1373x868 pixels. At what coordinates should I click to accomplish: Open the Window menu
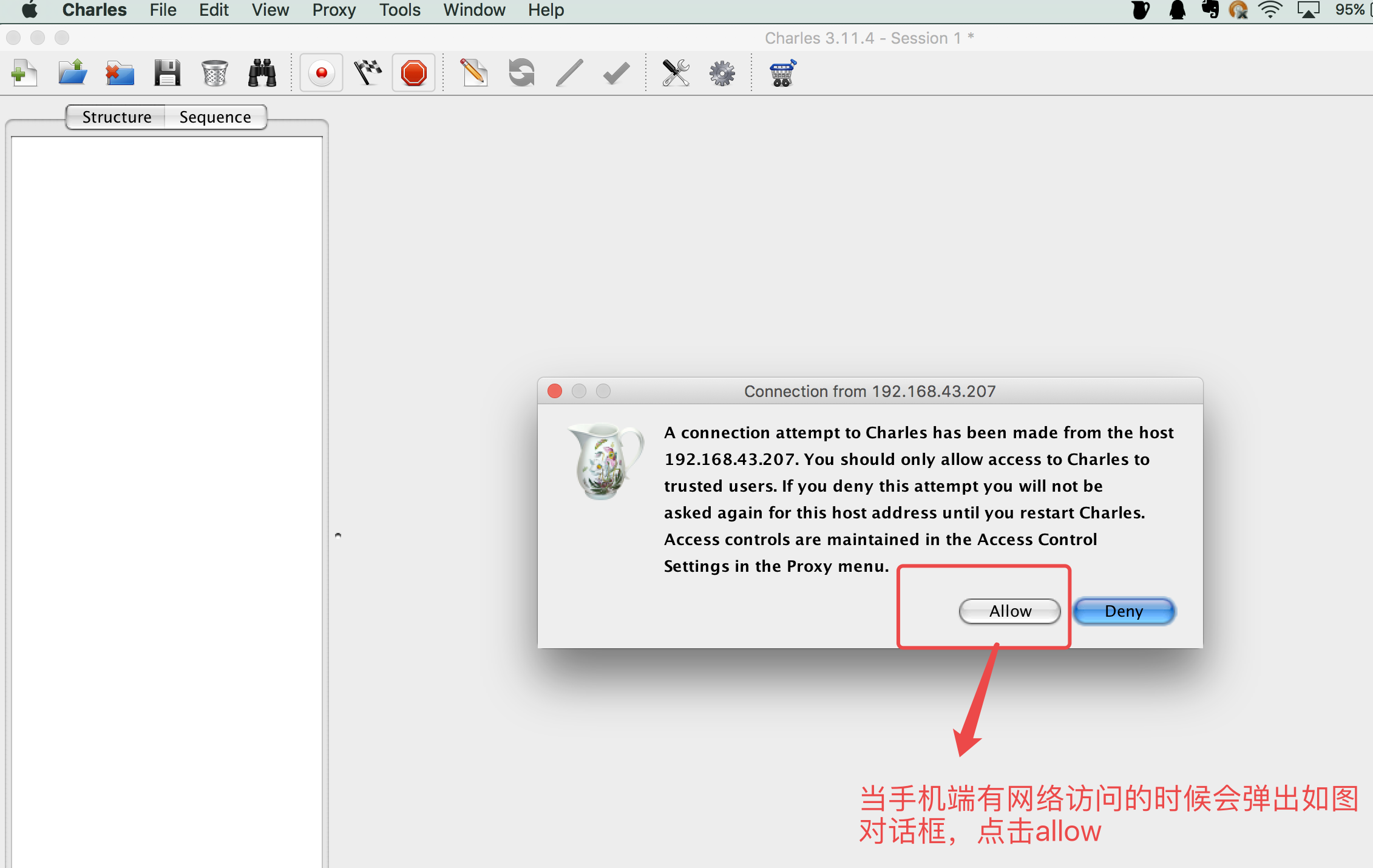[x=474, y=10]
